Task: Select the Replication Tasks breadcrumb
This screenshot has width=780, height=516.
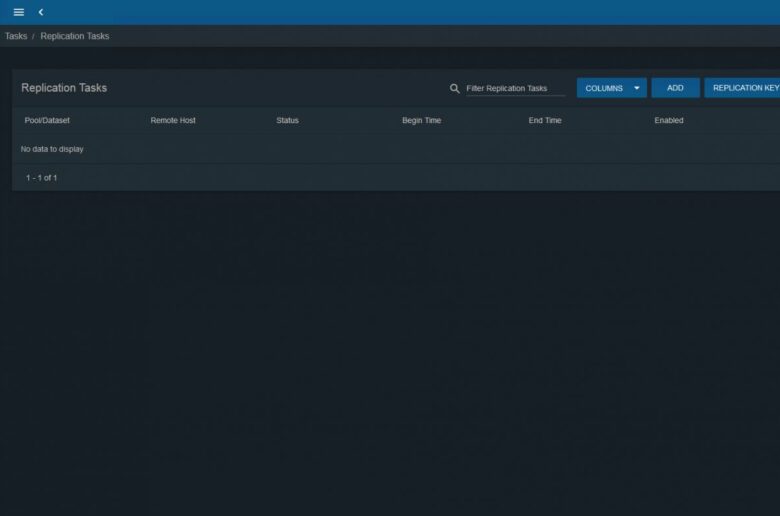Action: pyautogui.click(x=75, y=36)
